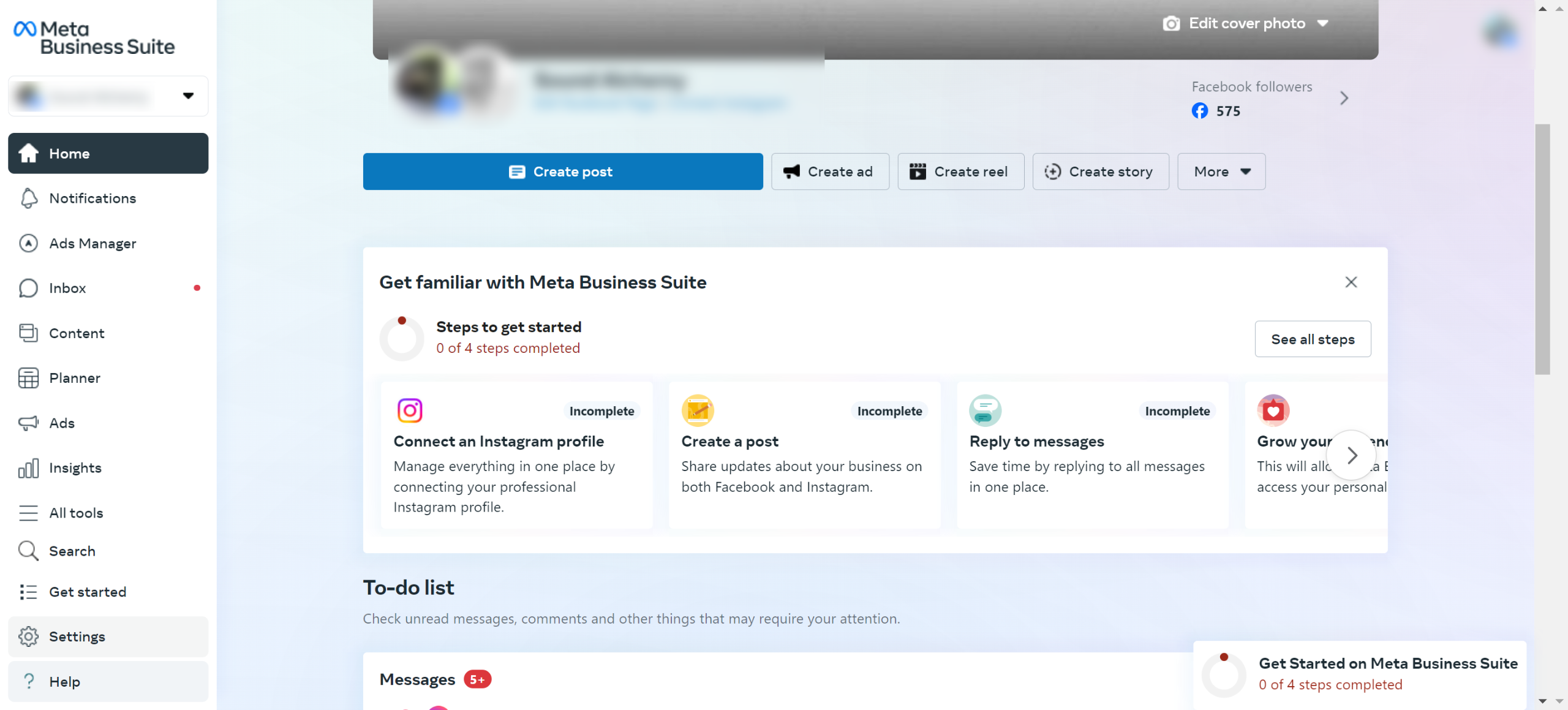Open the More dropdown button
This screenshot has height=710, width=1568.
(1221, 172)
